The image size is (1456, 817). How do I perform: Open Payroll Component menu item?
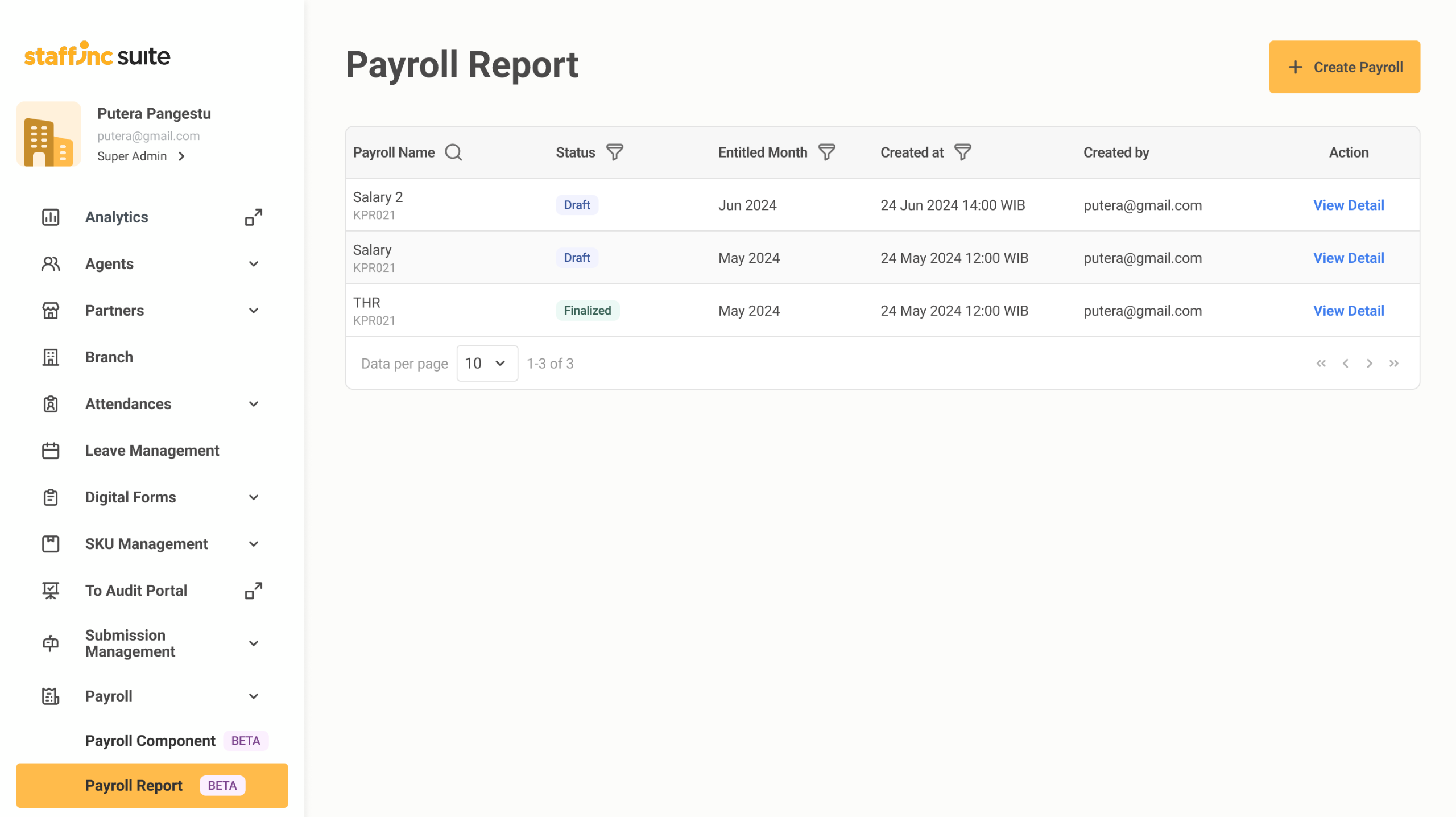[150, 741]
